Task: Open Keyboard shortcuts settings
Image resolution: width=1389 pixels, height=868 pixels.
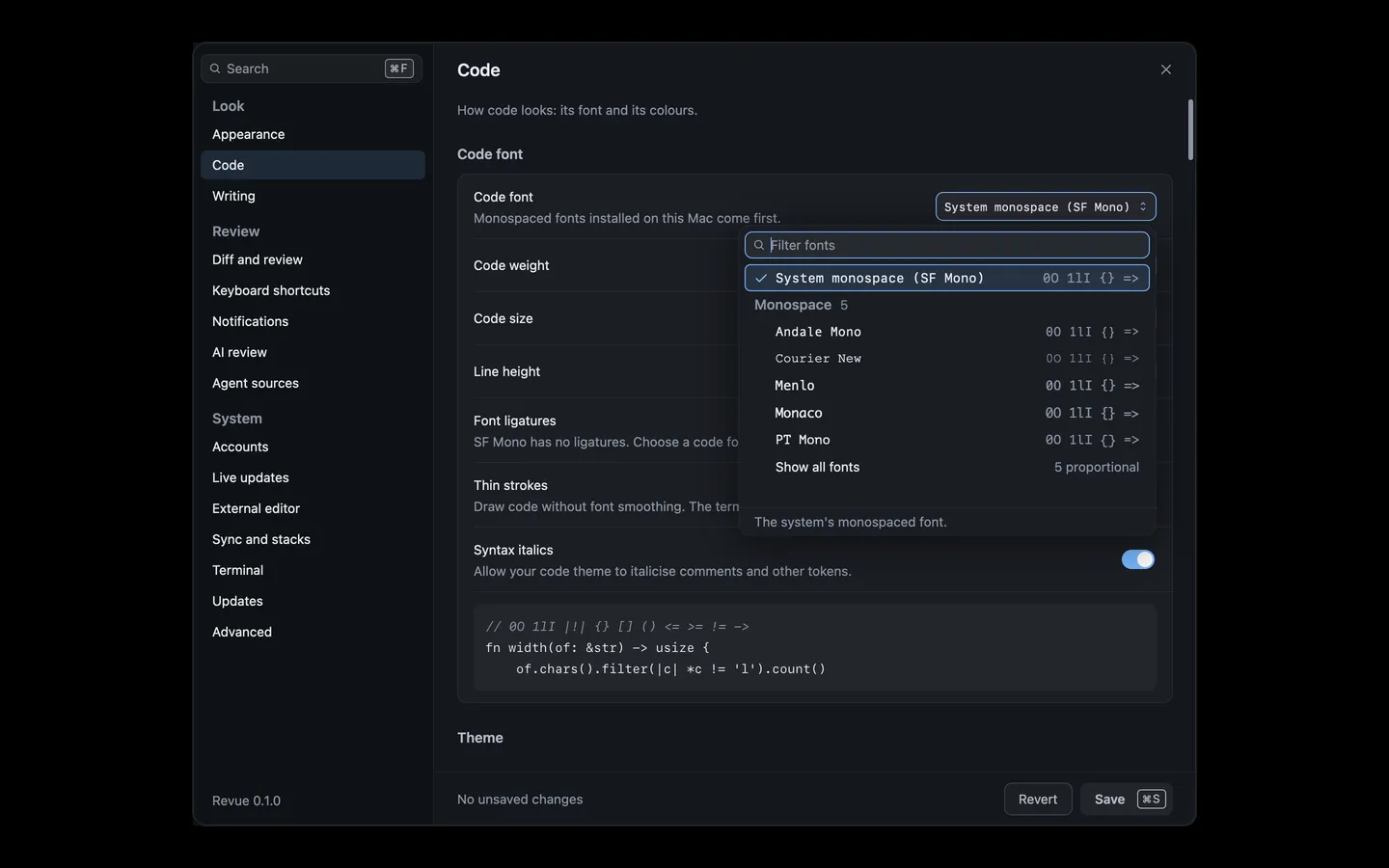Action: click(x=313, y=290)
